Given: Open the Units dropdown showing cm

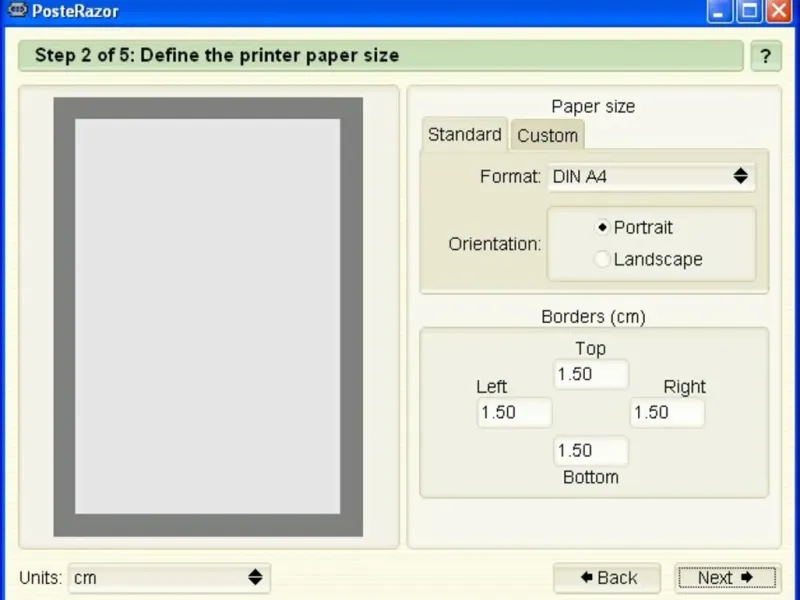Looking at the screenshot, I should (169, 578).
